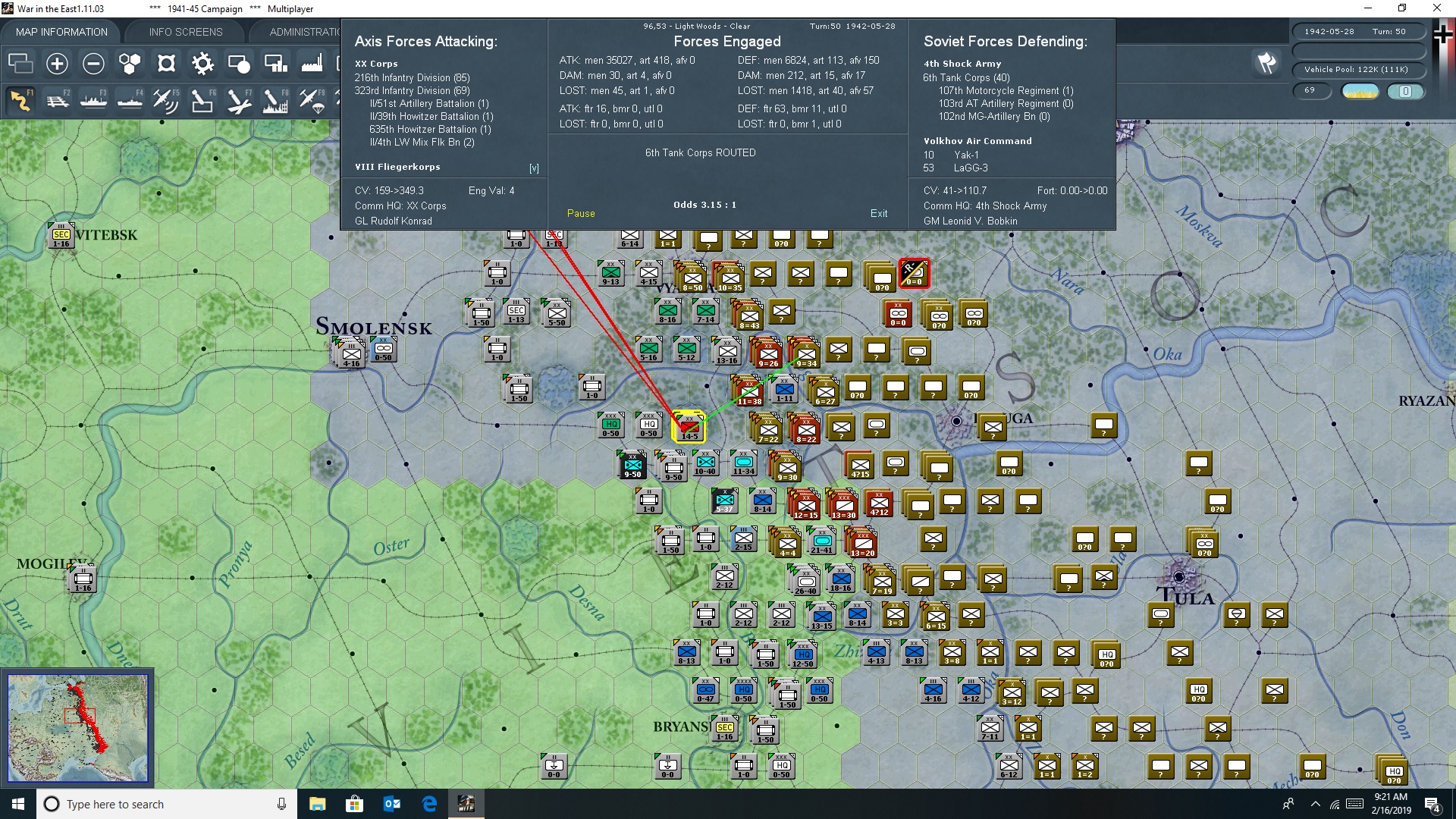The width and height of the screenshot is (1456, 819).
Task: Toggle the factory locations icon
Action: [312, 64]
